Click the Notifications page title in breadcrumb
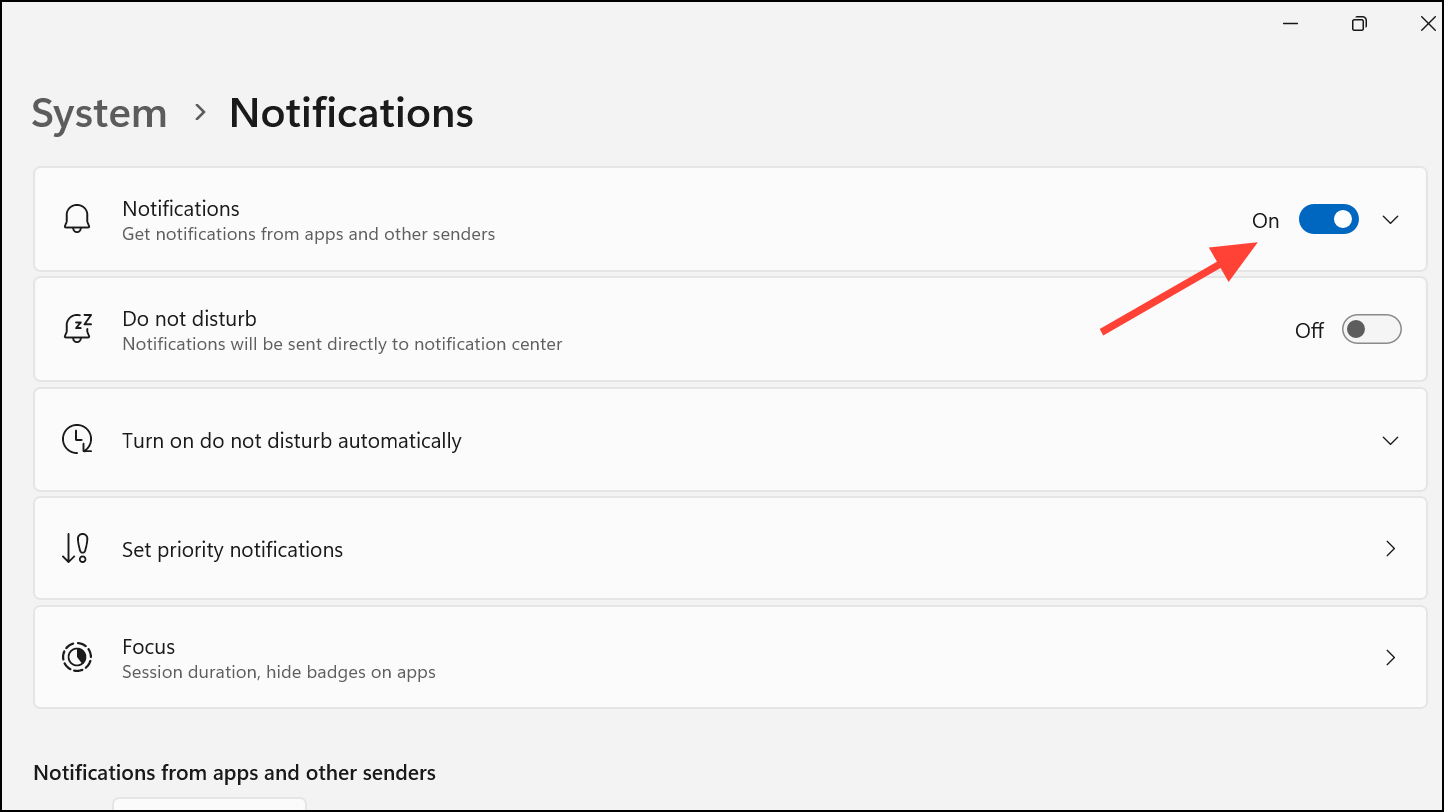Image resolution: width=1444 pixels, height=812 pixels. pyautogui.click(x=351, y=113)
